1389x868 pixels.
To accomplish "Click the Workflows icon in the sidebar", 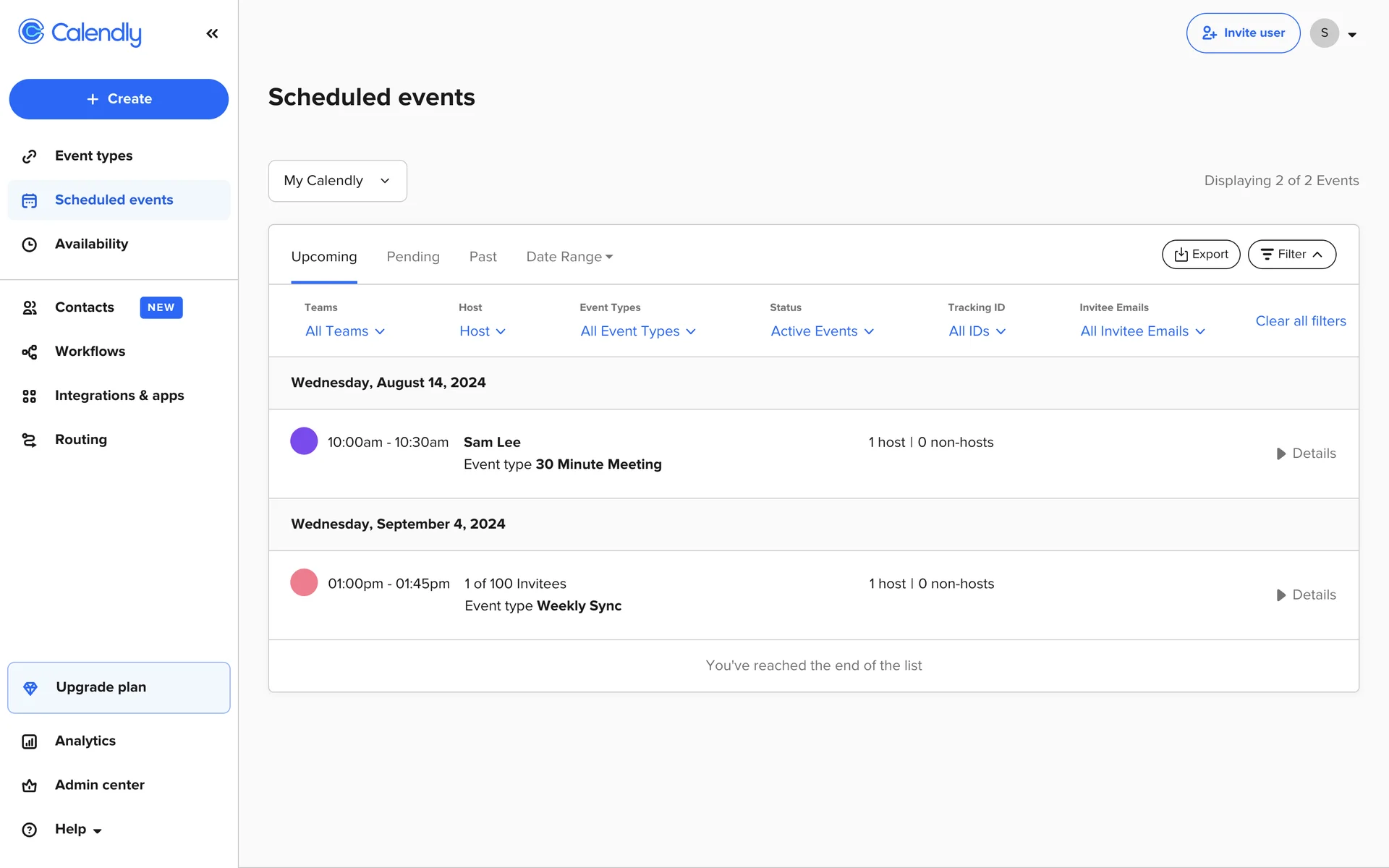I will pos(30,352).
